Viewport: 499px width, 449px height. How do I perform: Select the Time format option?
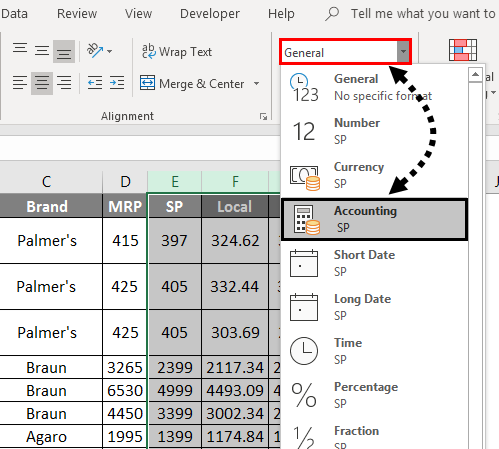374,351
